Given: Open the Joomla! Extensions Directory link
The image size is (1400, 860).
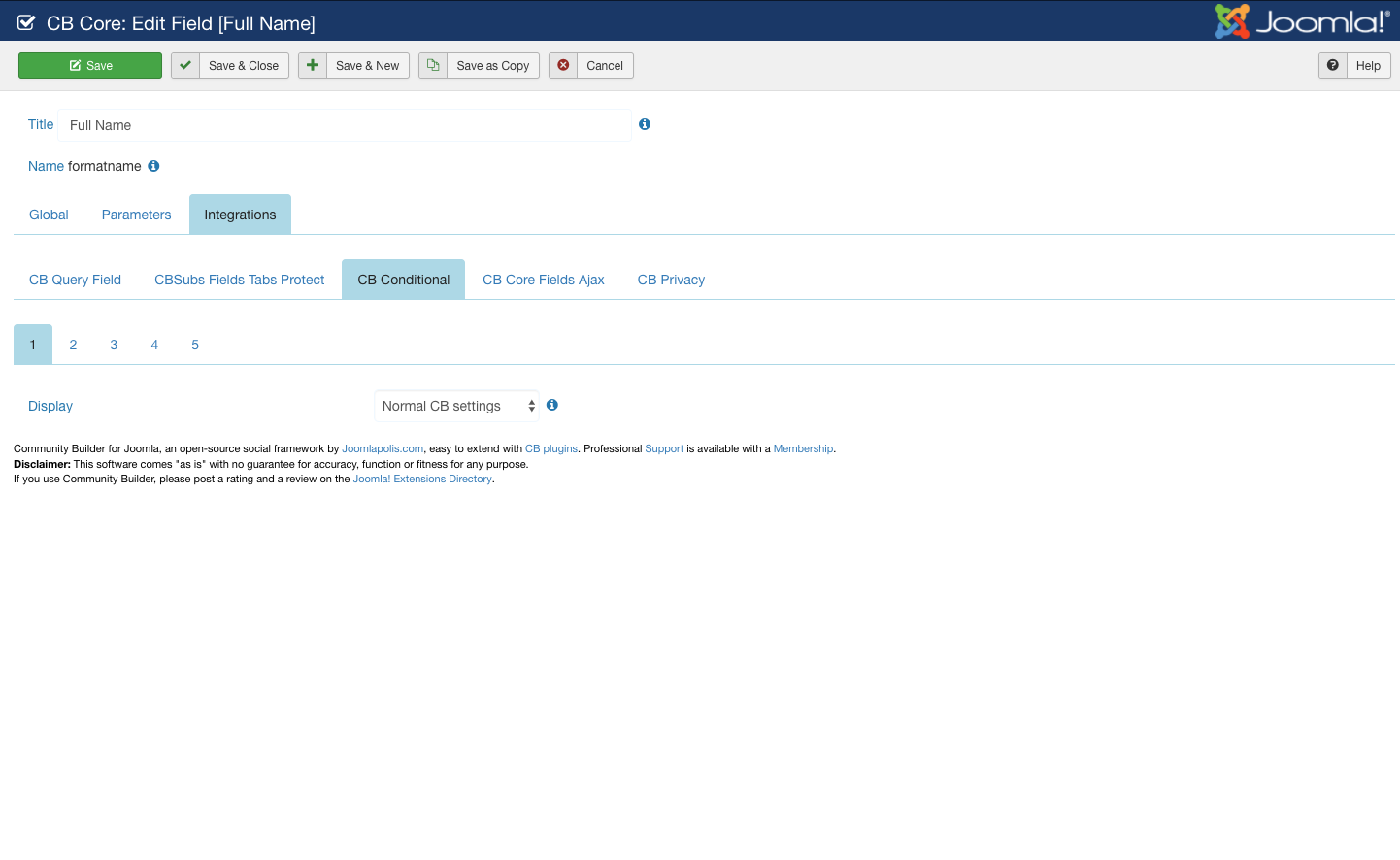Looking at the screenshot, I should tap(422, 479).
